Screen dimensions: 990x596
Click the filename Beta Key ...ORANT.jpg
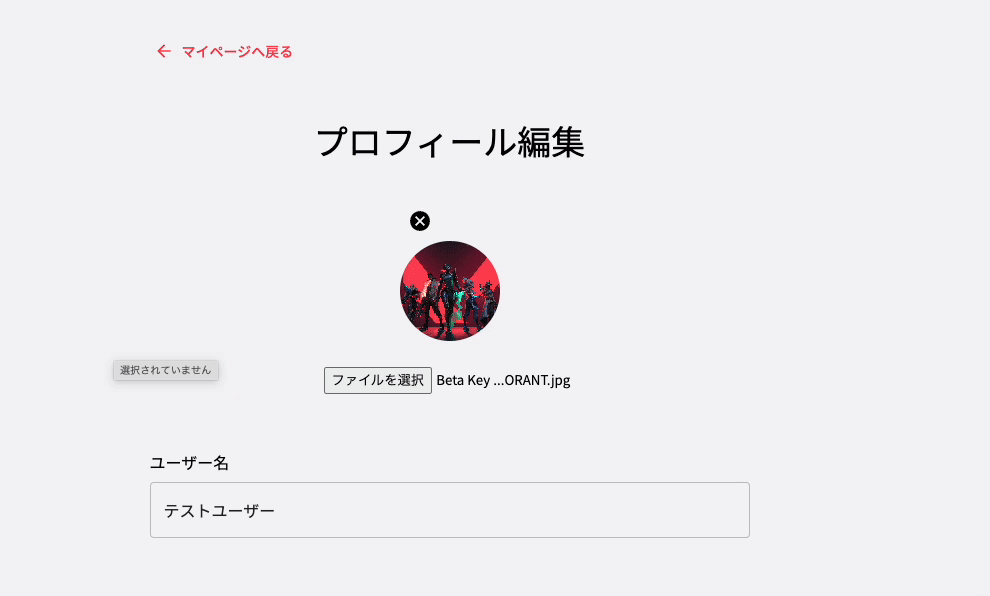coord(502,380)
